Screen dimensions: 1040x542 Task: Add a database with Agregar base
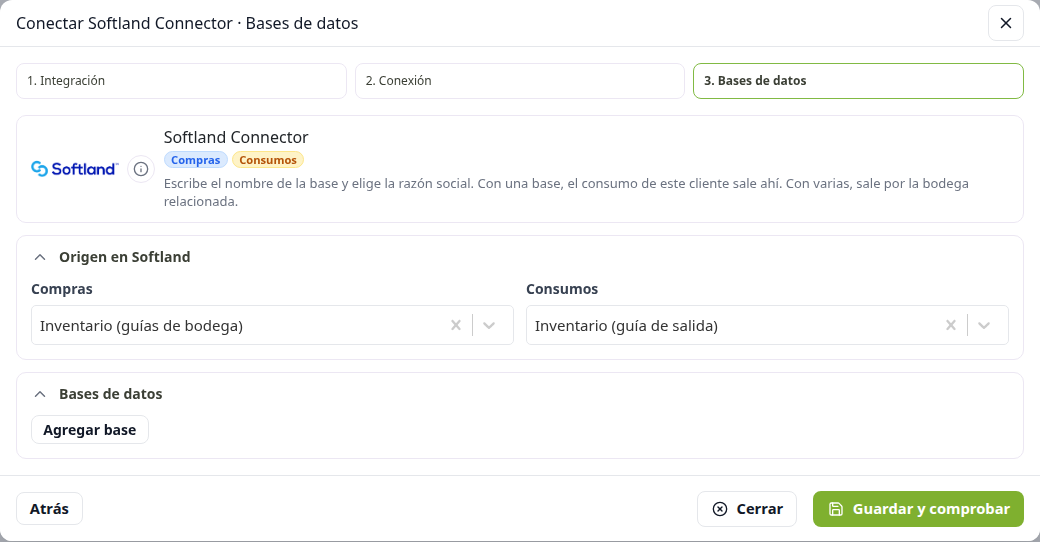point(90,430)
